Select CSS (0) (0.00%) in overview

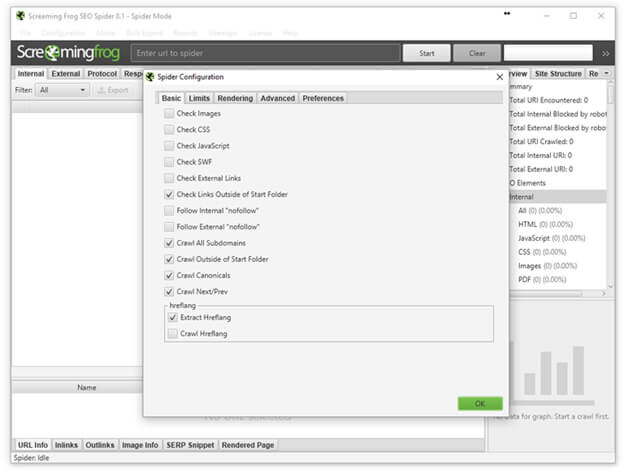tap(542, 252)
